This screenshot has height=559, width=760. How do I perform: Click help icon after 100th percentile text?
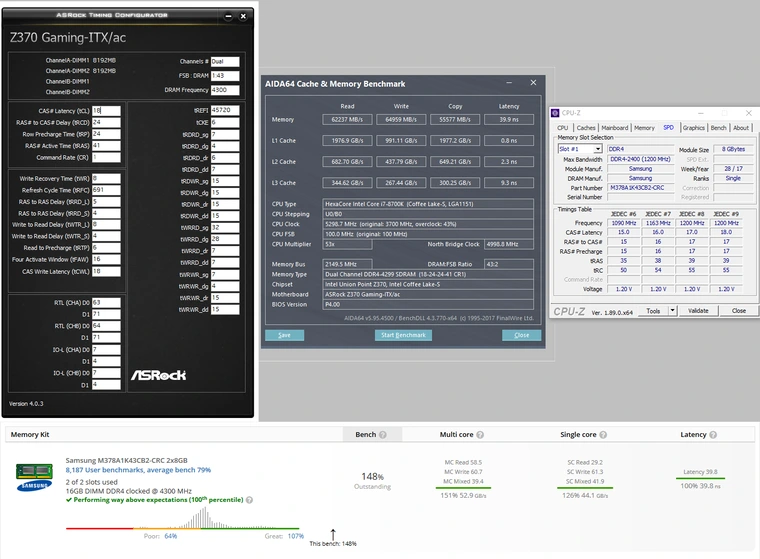click(x=249, y=500)
